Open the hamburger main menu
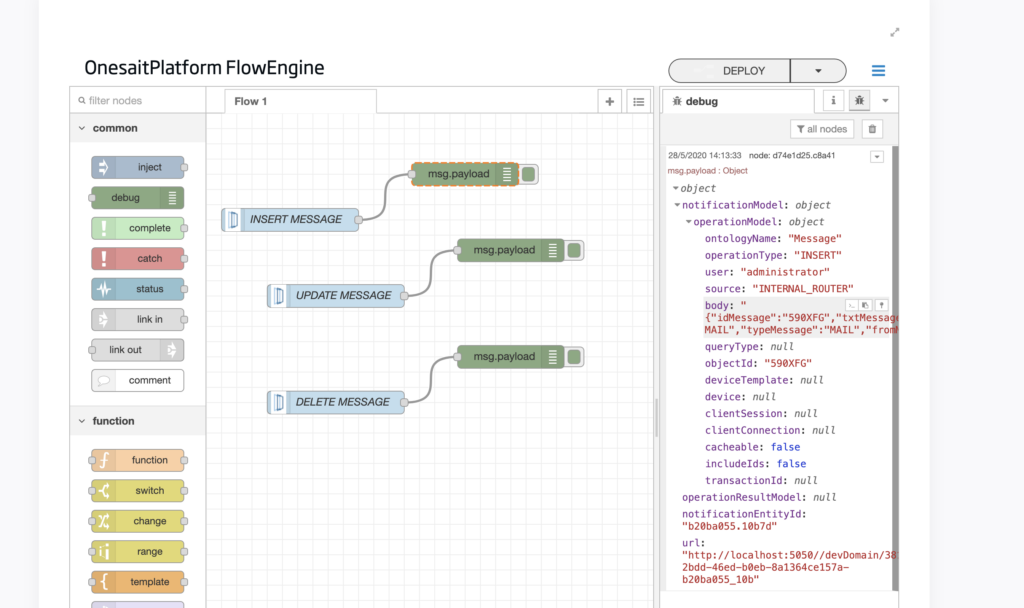This screenshot has width=1024, height=608. point(878,71)
